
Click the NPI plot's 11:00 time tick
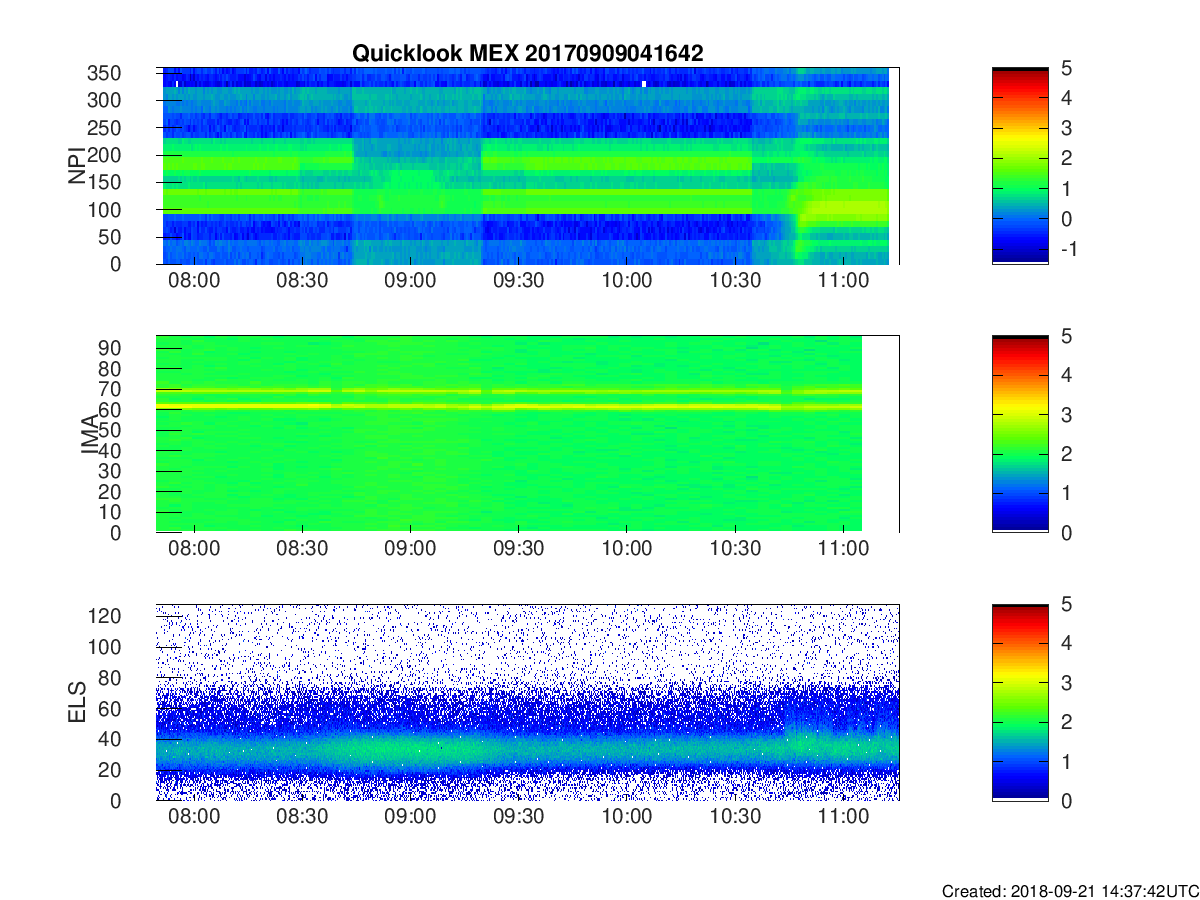click(x=842, y=282)
